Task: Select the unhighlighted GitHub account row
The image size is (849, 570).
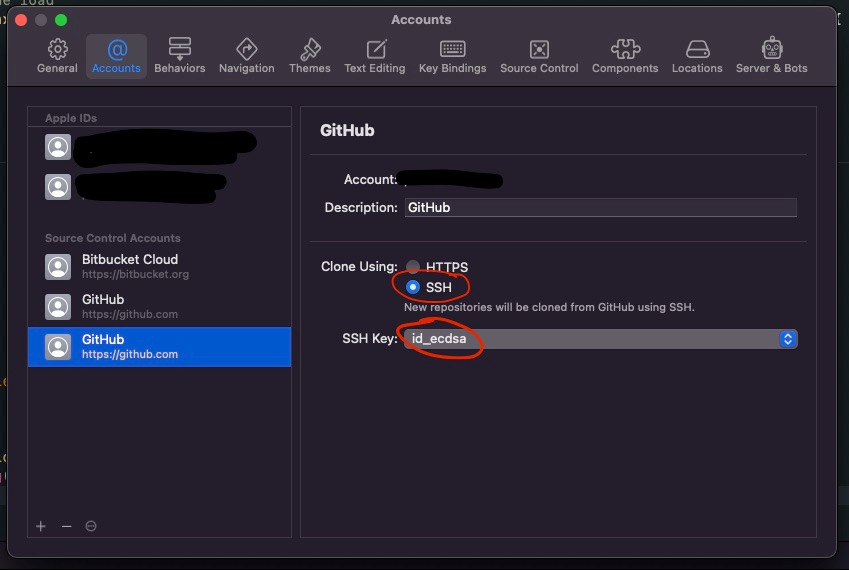Action: (159, 306)
